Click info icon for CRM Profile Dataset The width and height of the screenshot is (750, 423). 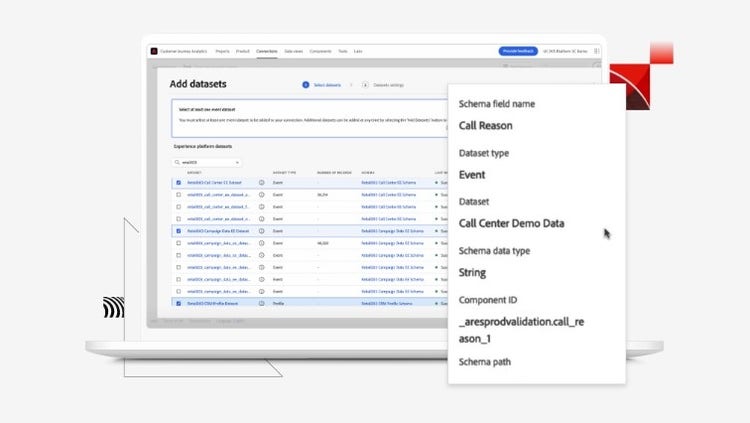coord(262,303)
